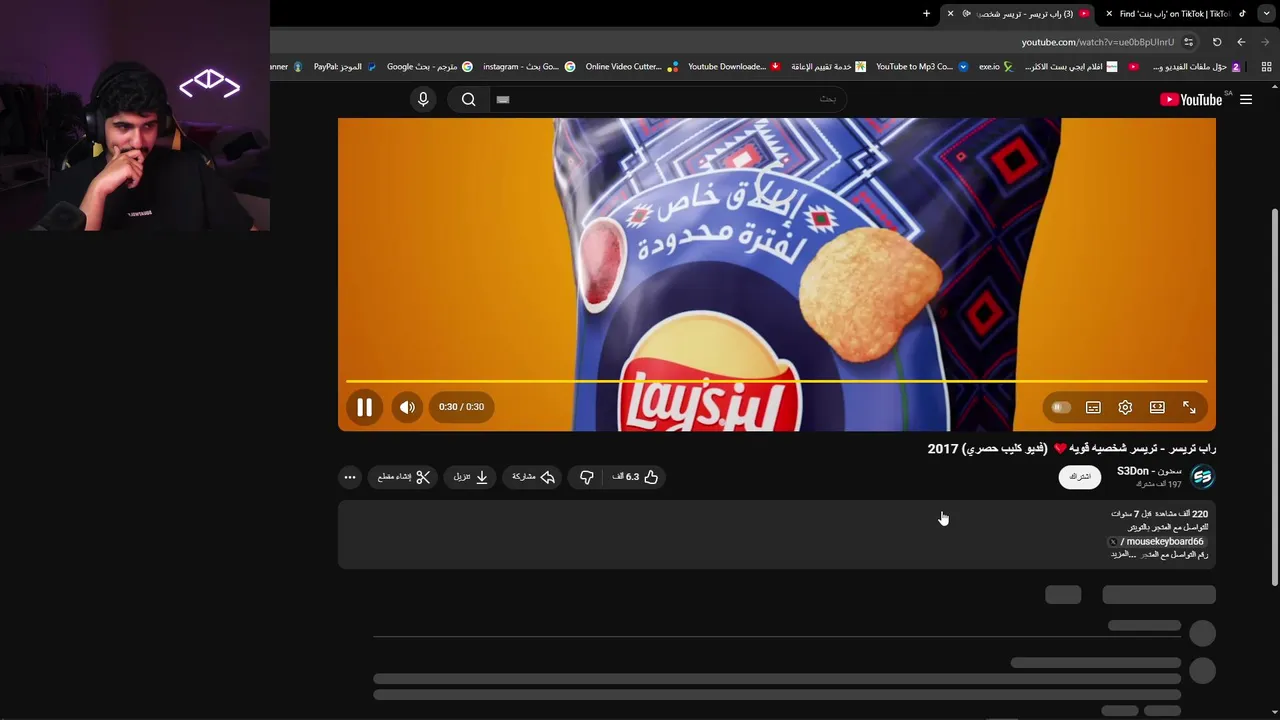Click the address bar URL youtube.com/watch
1280x720 pixels.
[1097, 42]
